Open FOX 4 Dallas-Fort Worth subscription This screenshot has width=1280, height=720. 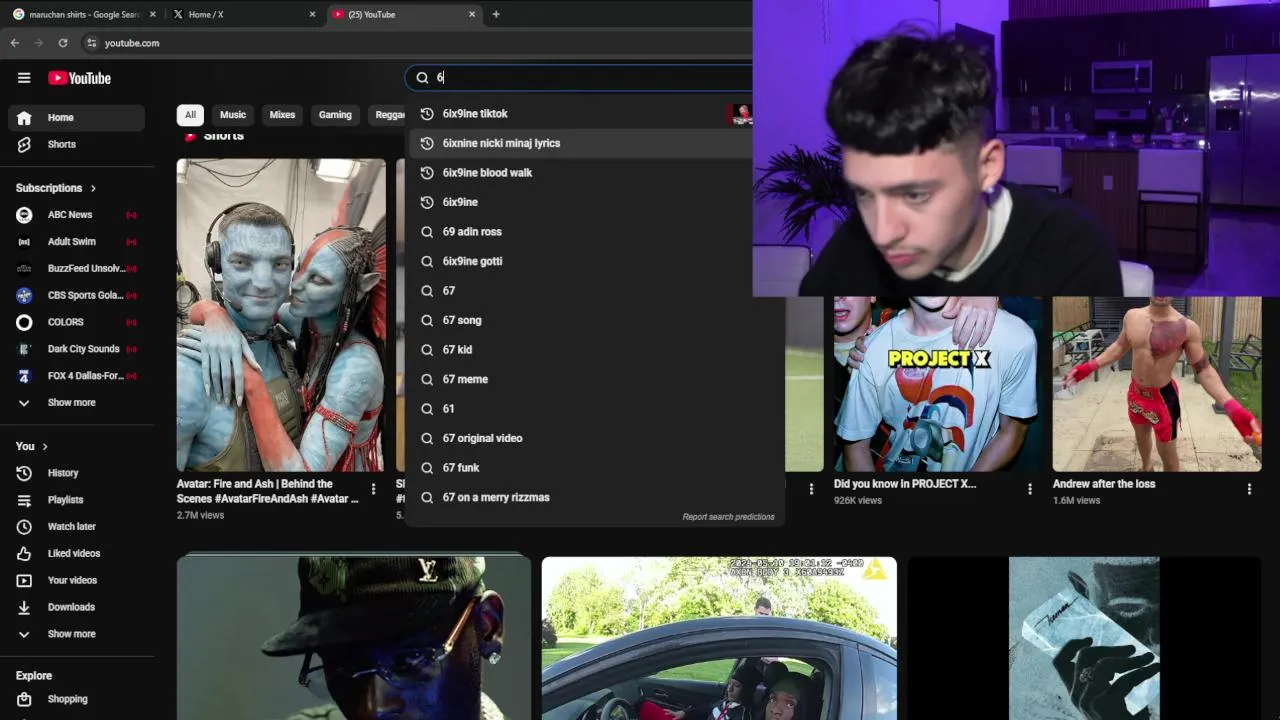click(x=76, y=376)
